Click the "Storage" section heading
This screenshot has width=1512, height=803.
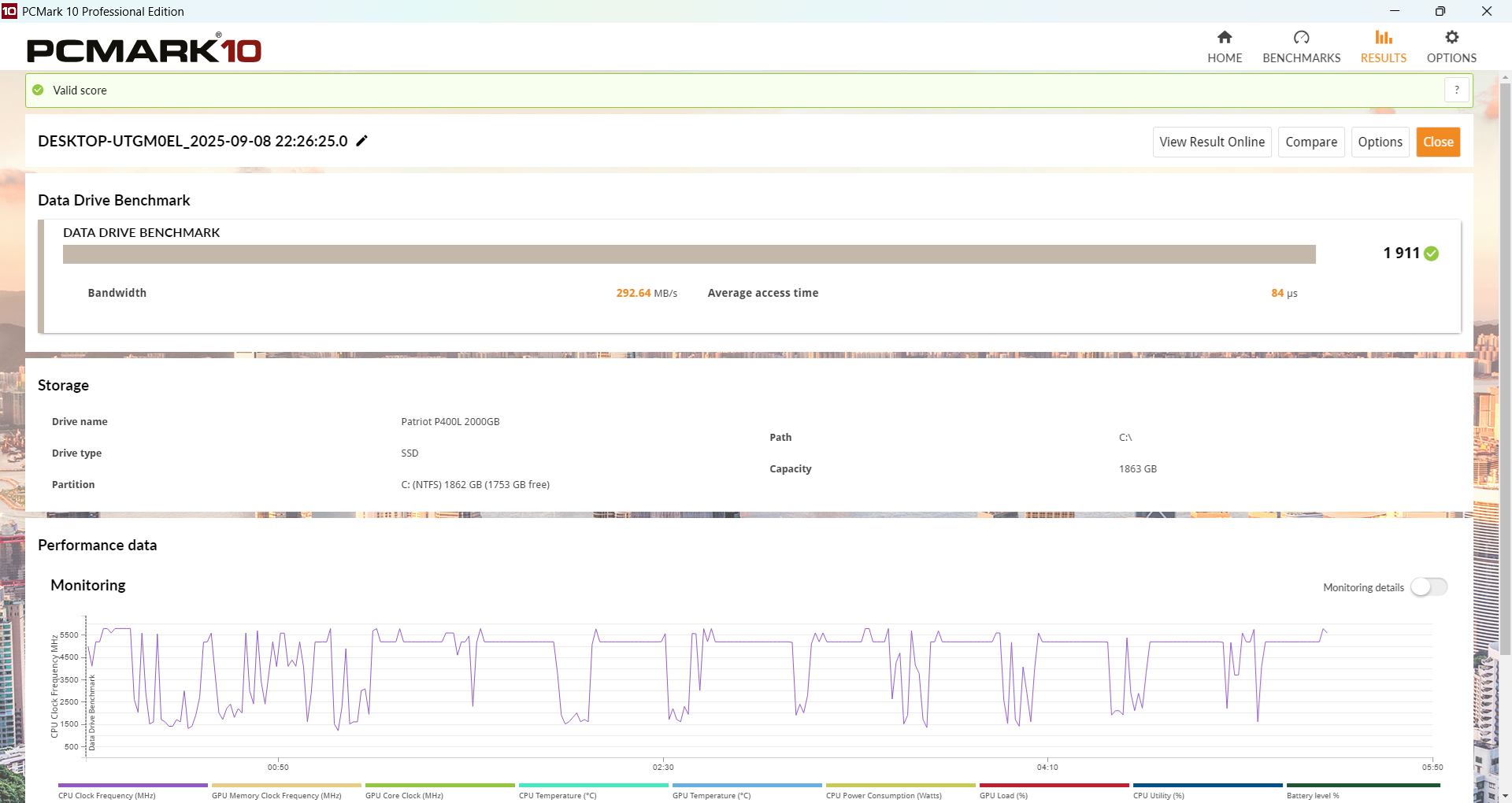[x=63, y=385]
